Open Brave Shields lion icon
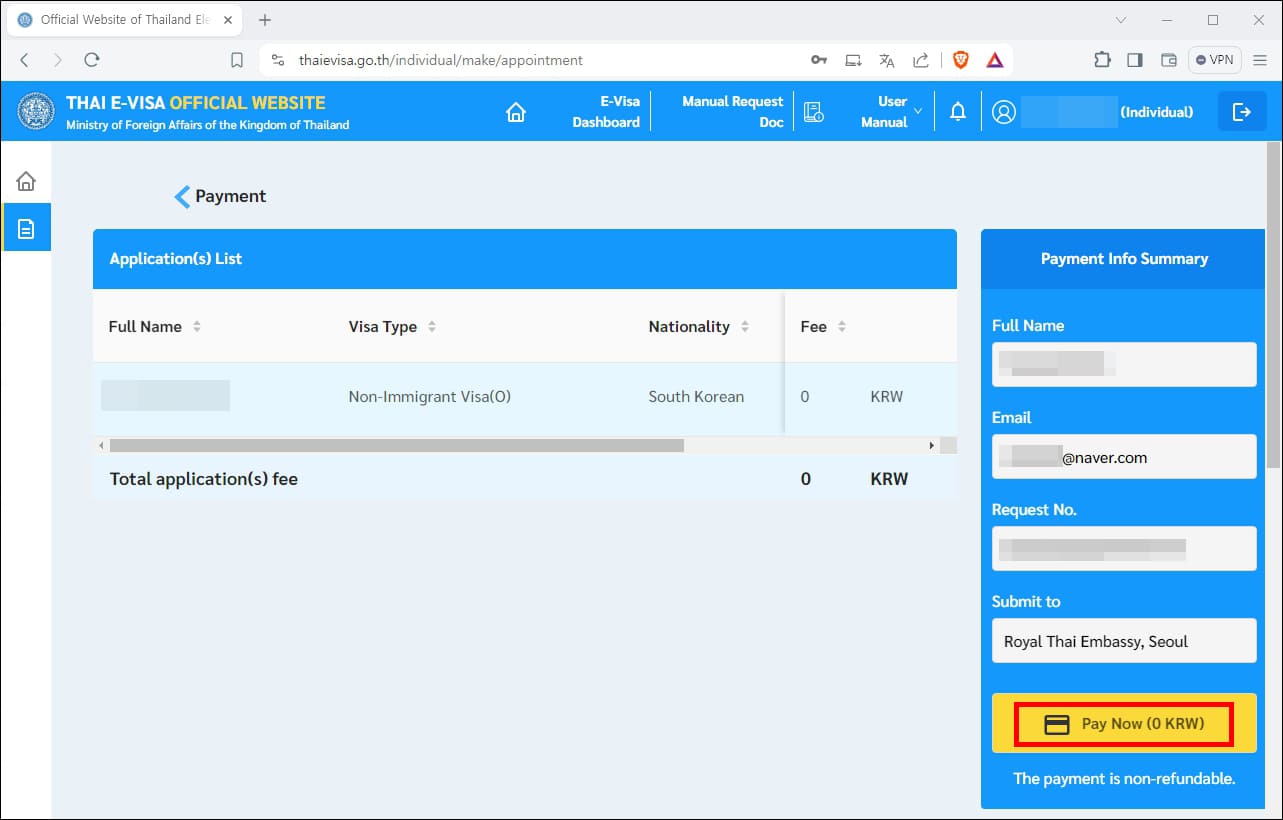Screen dimensions: 1283x820 961,60
